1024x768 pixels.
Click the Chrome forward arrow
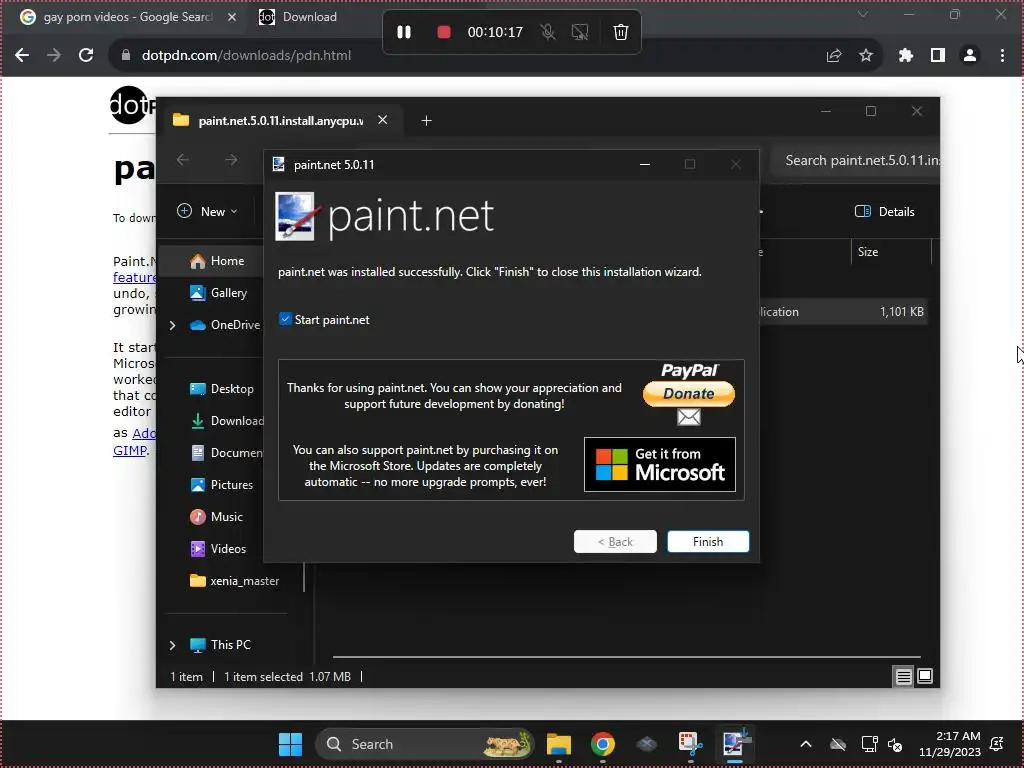click(x=54, y=56)
